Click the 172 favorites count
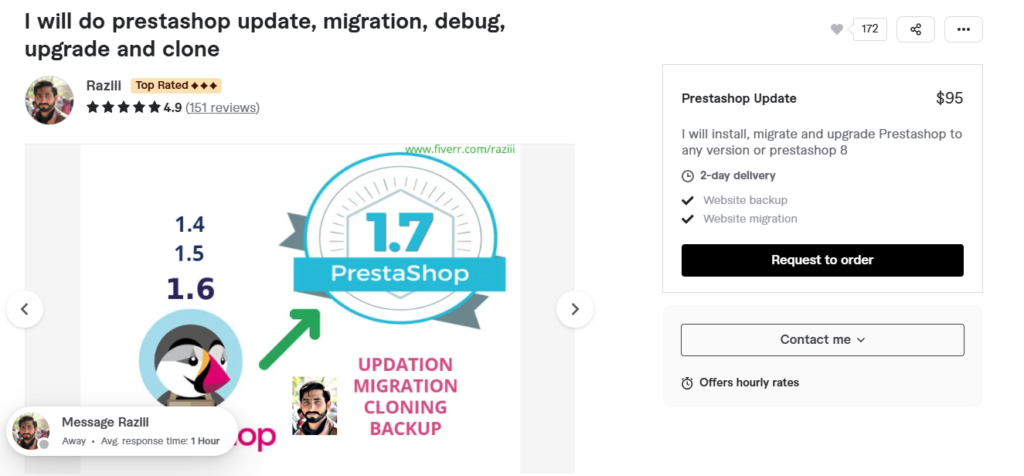Image resolution: width=1024 pixels, height=476 pixels. click(x=870, y=29)
